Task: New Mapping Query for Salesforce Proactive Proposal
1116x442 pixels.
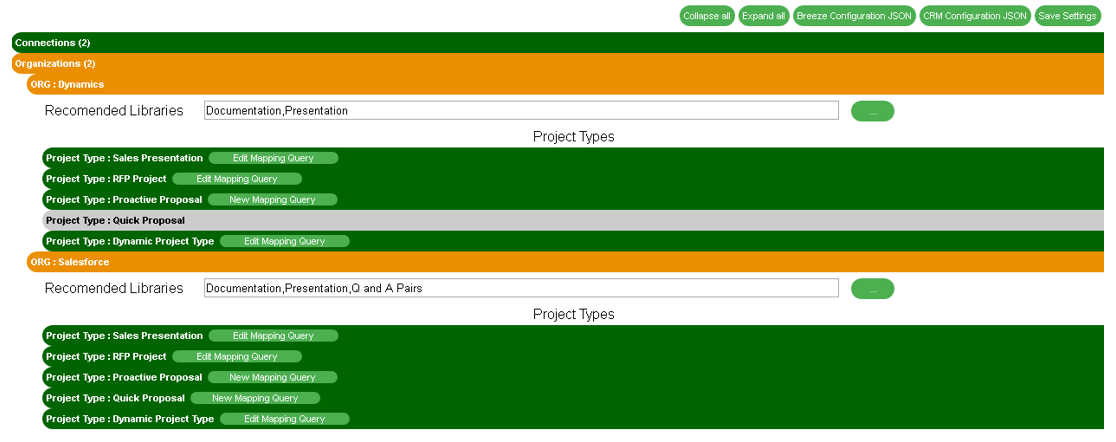Action: (273, 377)
